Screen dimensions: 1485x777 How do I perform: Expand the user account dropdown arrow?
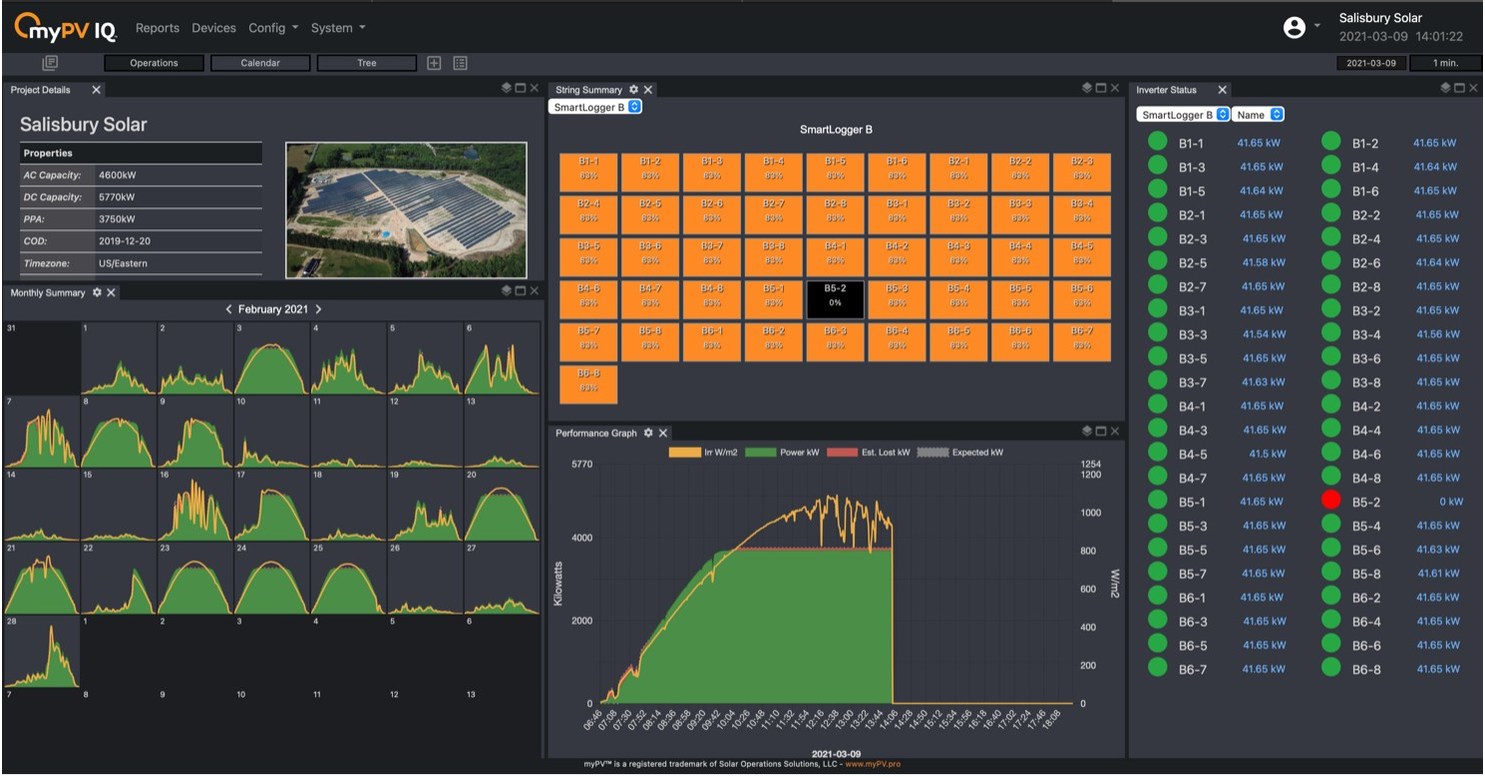[1317, 26]
